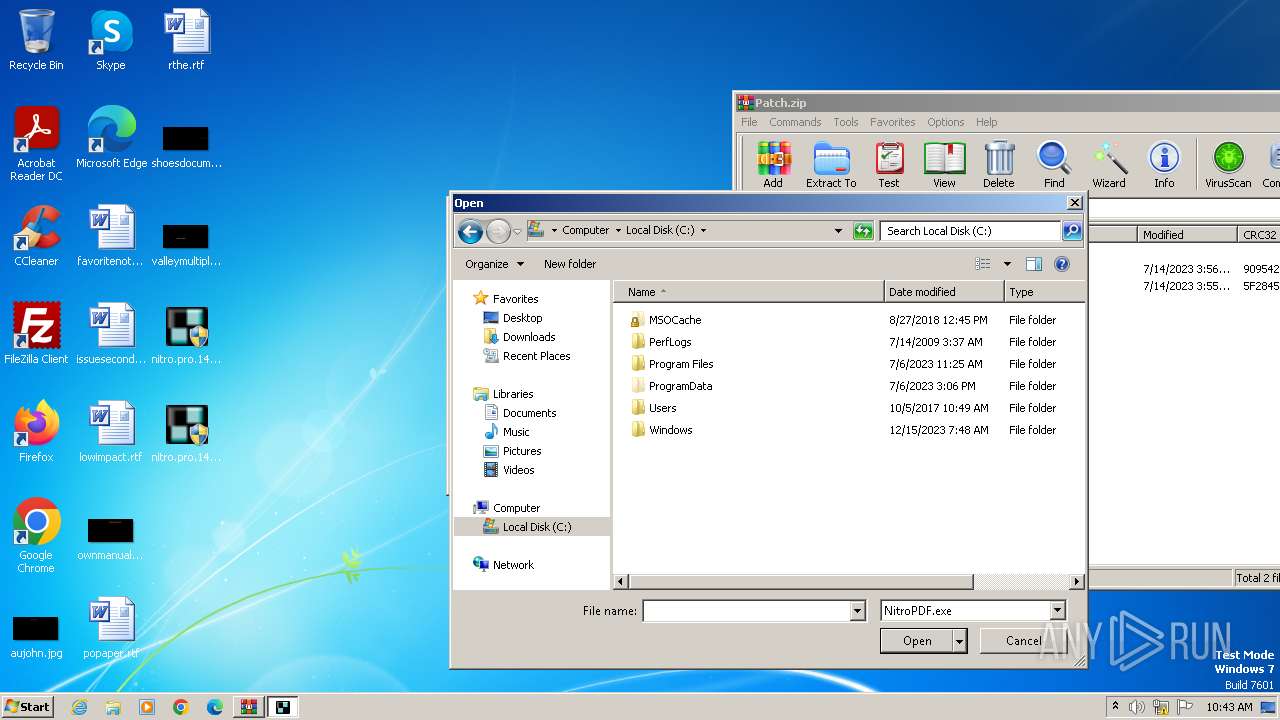
Task: Select Google Chrome desktop icon
Action: click(36, 536)
